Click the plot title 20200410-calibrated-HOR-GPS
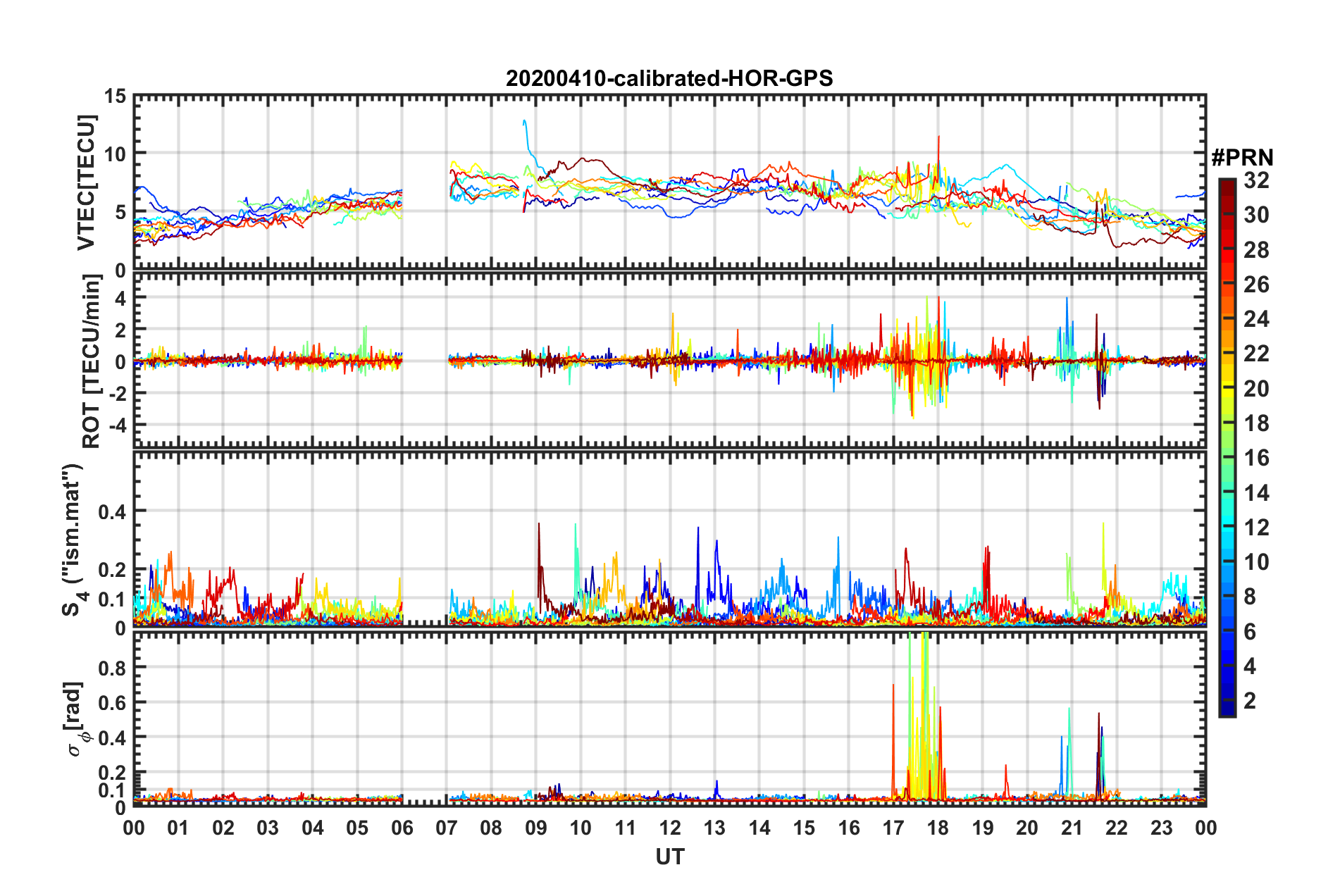This screenshot has height=896, width=1340. pyautogui.click(x=669, y=78)
